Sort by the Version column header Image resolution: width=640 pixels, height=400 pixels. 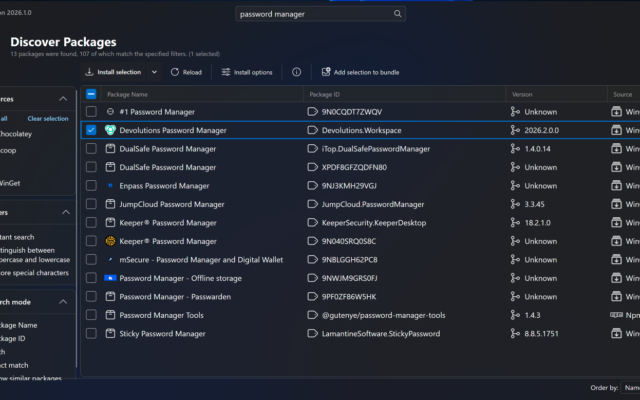[x=522, y=94]
